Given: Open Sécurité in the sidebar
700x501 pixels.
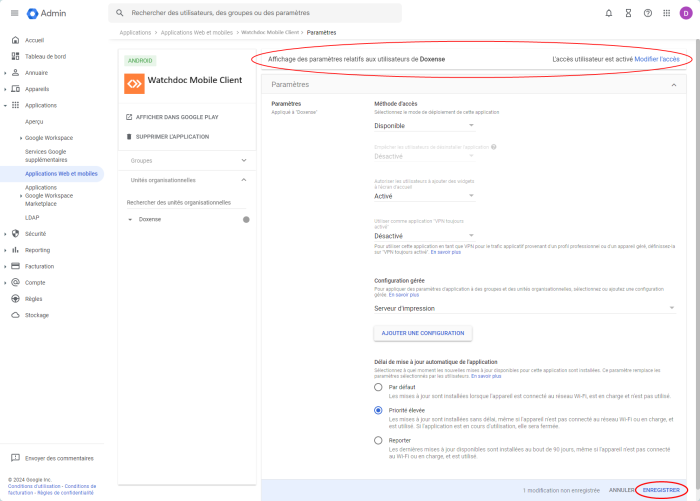Looking at the screenshot, I should tap(36, 233).
